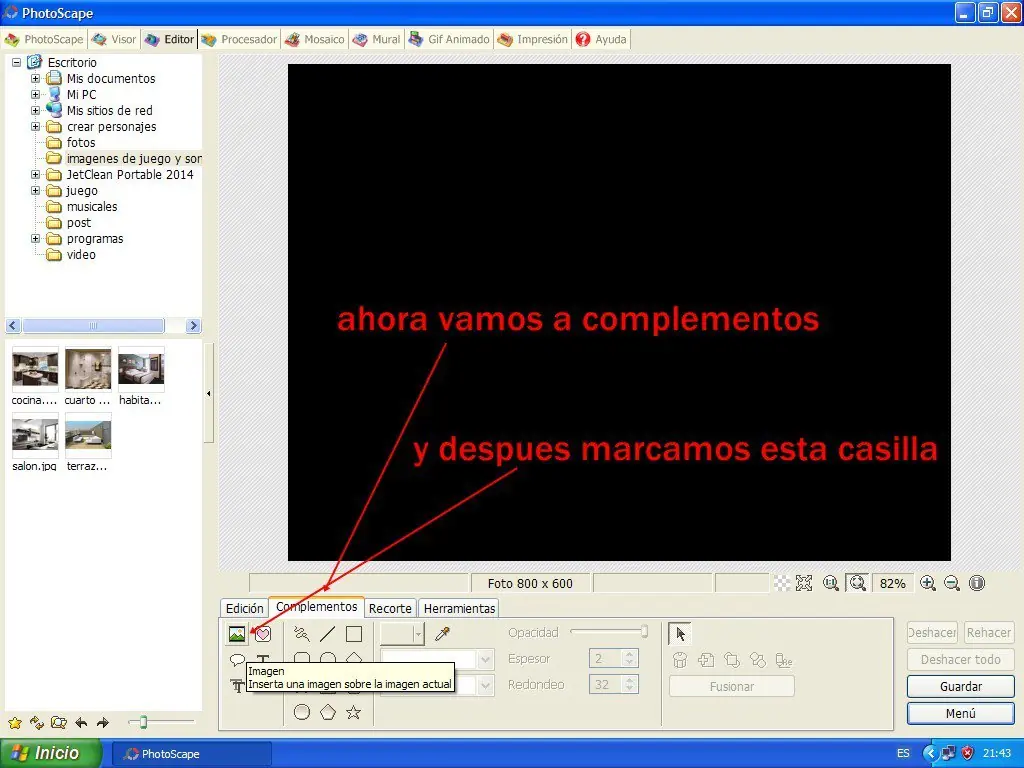Select the filled circle shape tool
The width and height of the screenshot is (1024, 768).
301,712
